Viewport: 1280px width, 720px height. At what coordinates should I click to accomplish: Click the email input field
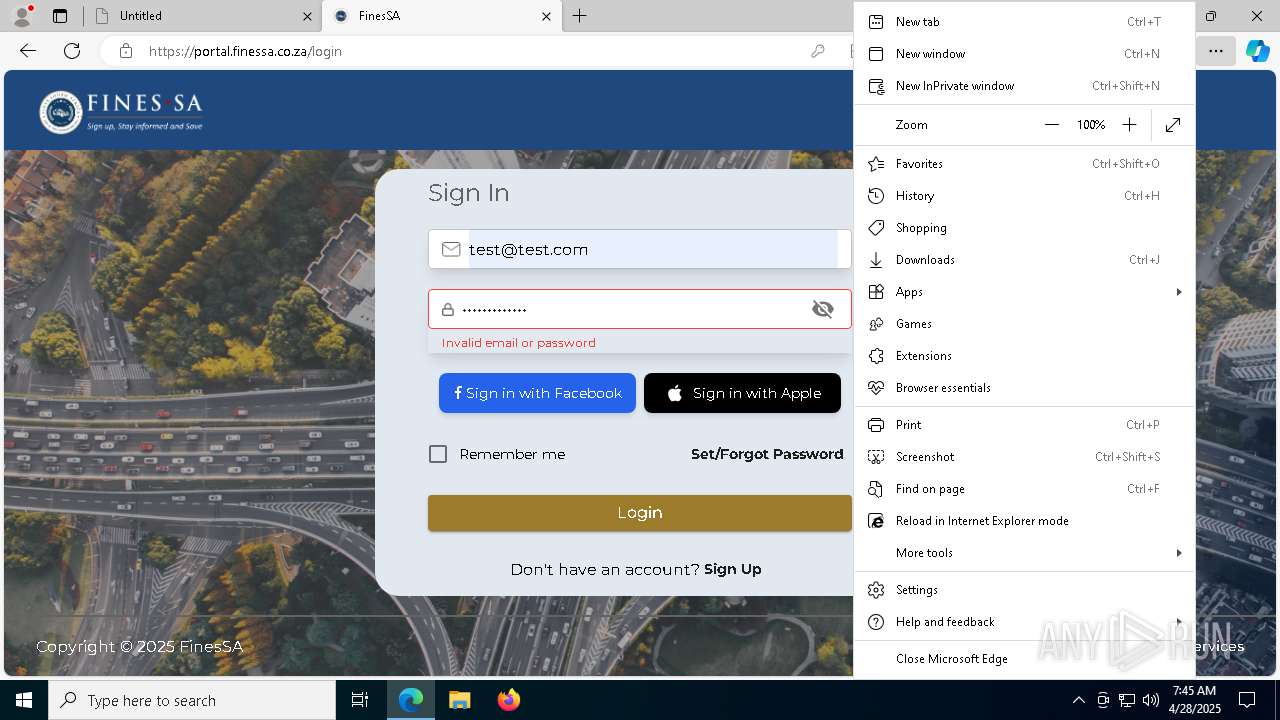[640, 249]
